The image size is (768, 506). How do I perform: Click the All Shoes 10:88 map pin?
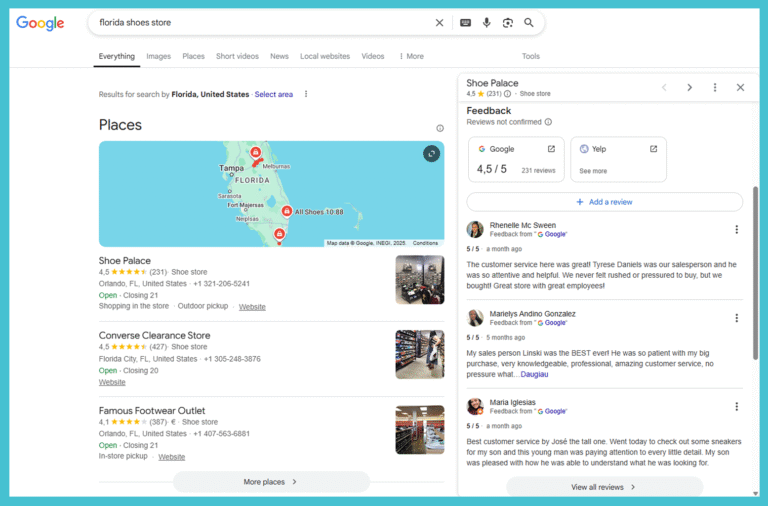pyautogui.click(x=287, y=211)
